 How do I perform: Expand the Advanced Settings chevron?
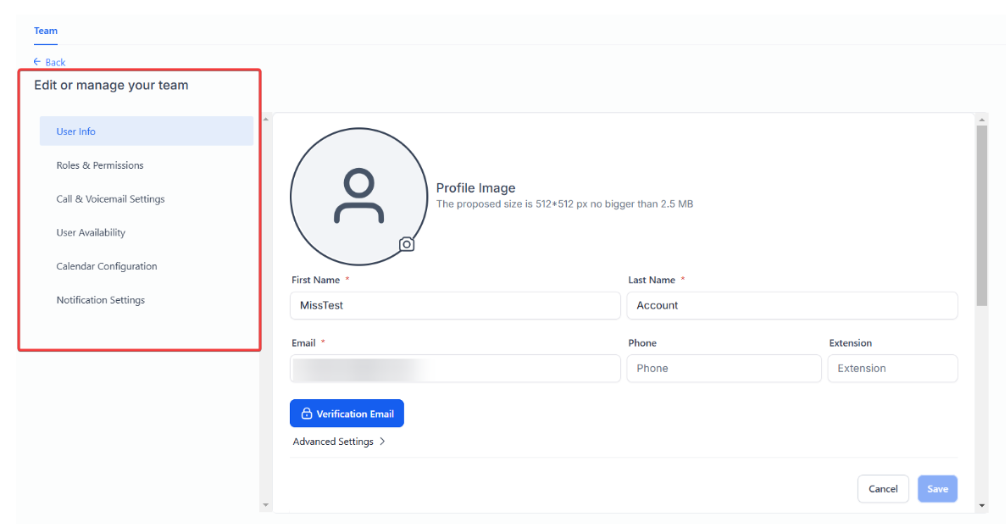pyautogui.click(x=383, y=441)
